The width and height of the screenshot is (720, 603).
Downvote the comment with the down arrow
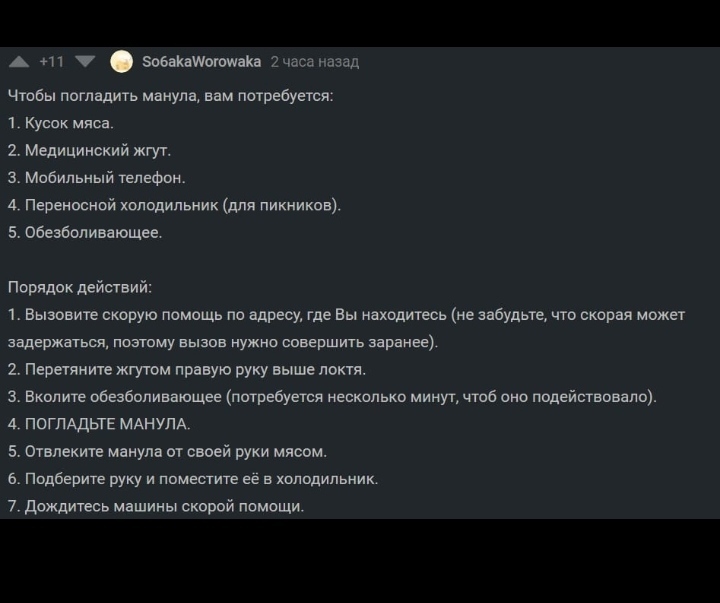coord(85,62)
